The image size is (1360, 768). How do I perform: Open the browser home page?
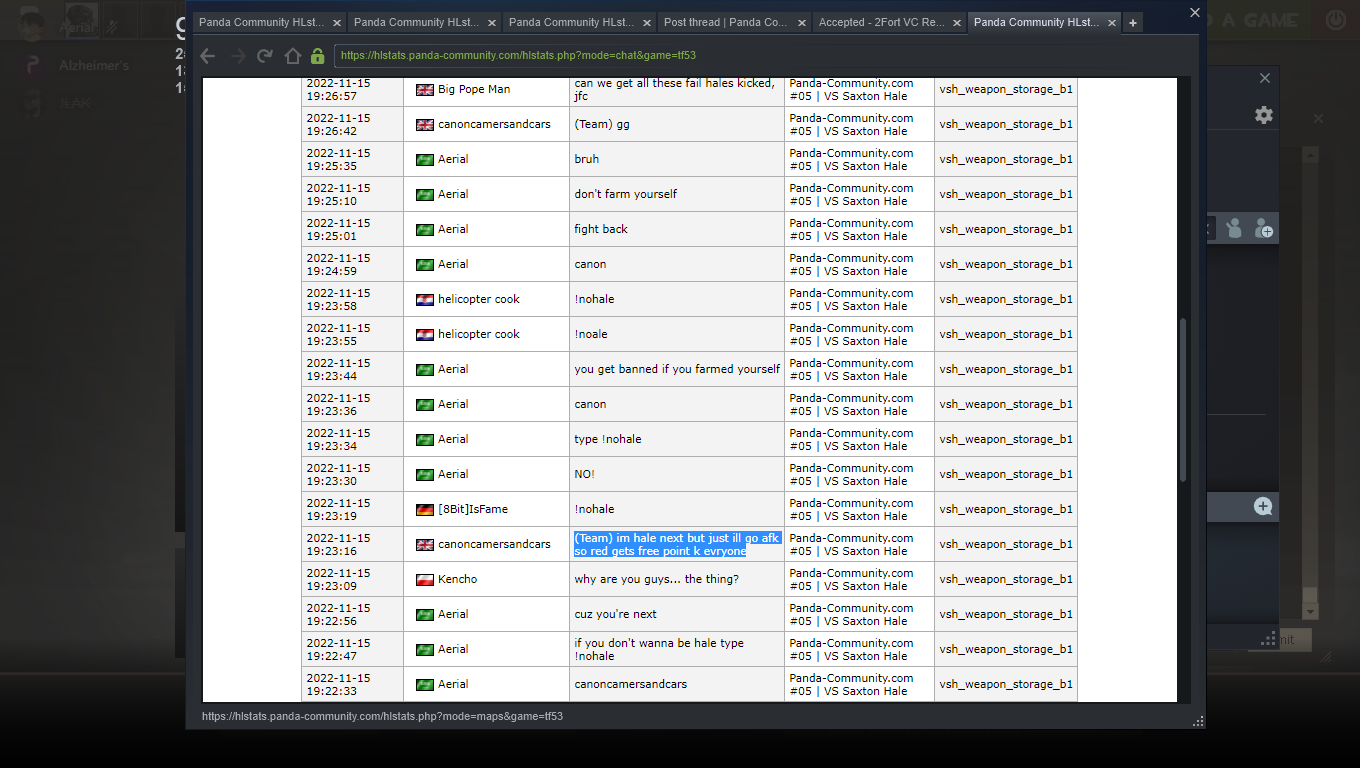(x=292, y=56)
